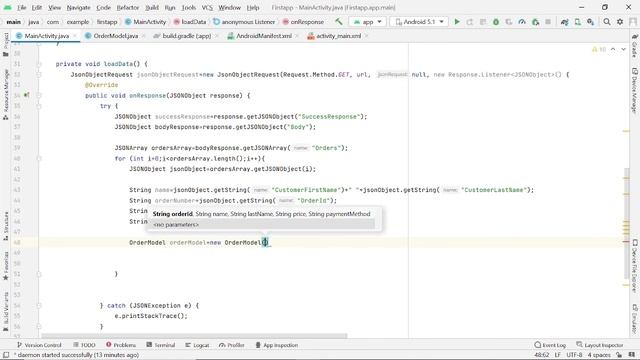Image resolution: width=640 pixels, height=360 pixels.
Task: Open the VCS menu
Action: click(x=207, y=7)
